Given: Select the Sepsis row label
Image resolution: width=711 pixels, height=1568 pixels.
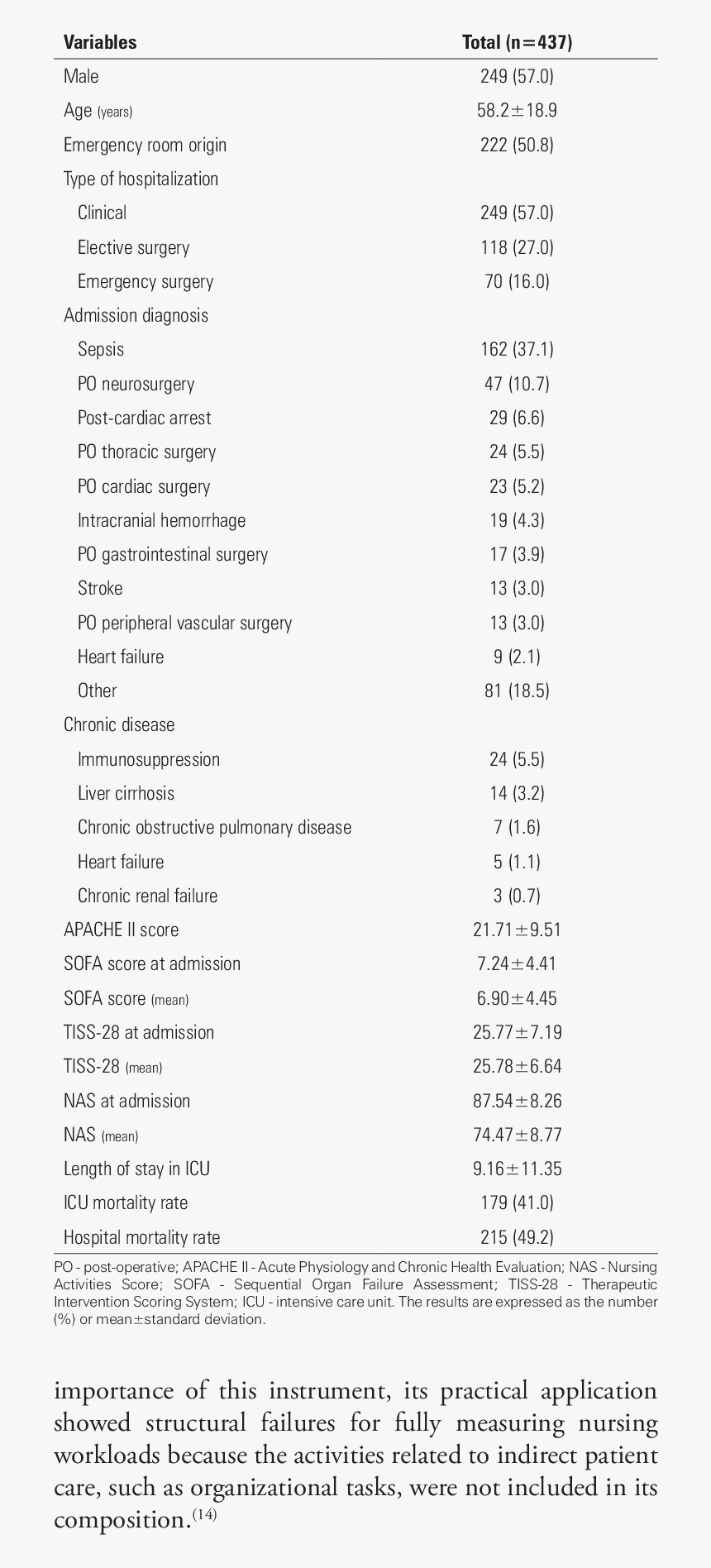Looking at the screenshot, I should (x=101, y=349).
